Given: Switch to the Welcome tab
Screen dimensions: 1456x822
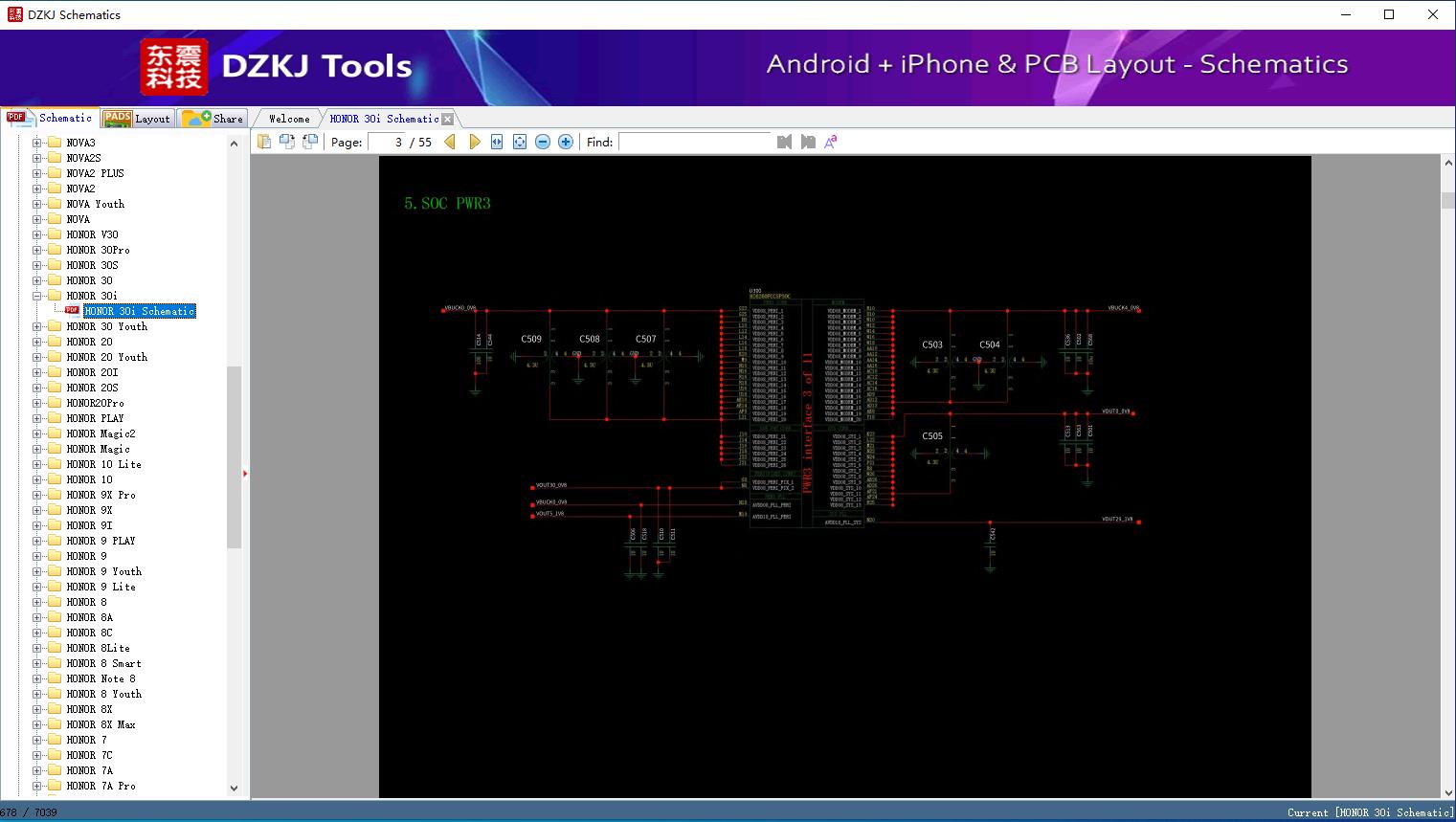Looking at the screenshot, I should click(288, 119).
